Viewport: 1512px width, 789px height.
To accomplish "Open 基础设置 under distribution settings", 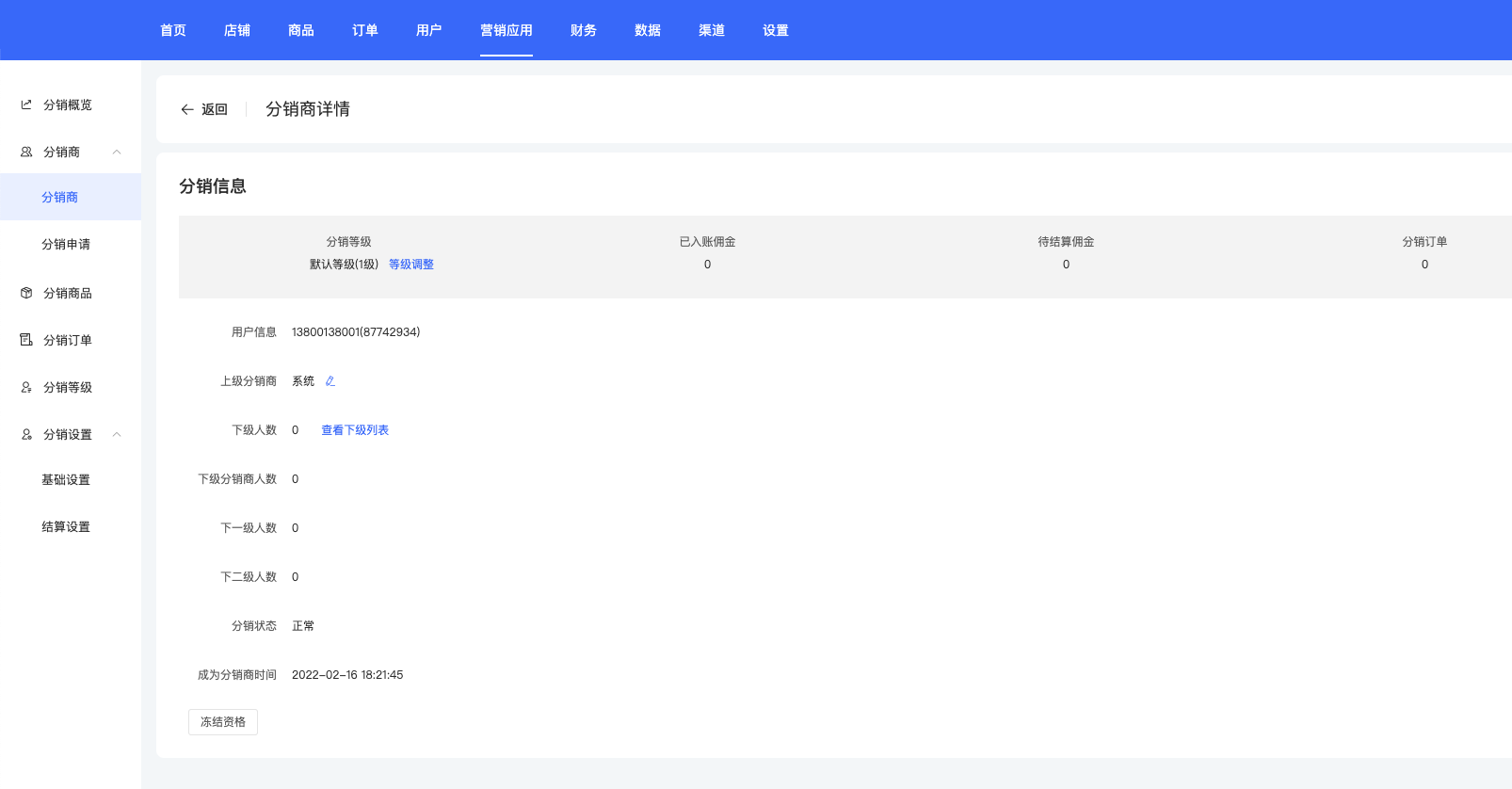I will [66, 479].
